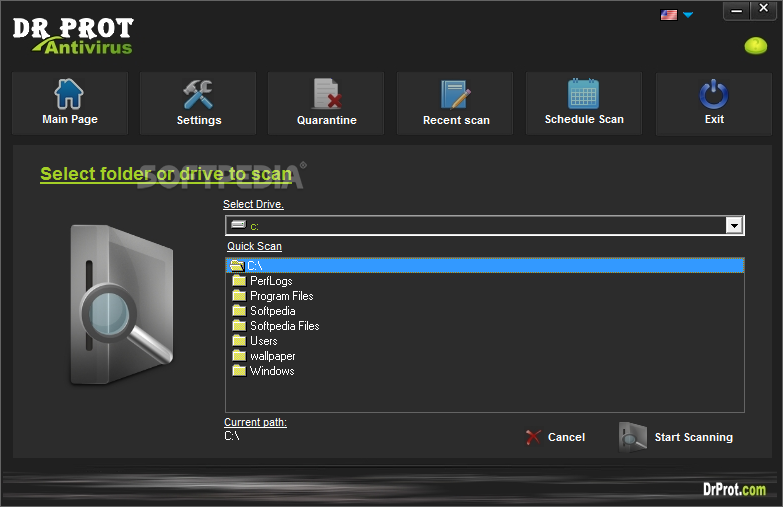The image size is (783, 507).
Task: Close the antivirus window
Action: click(763, 9)
